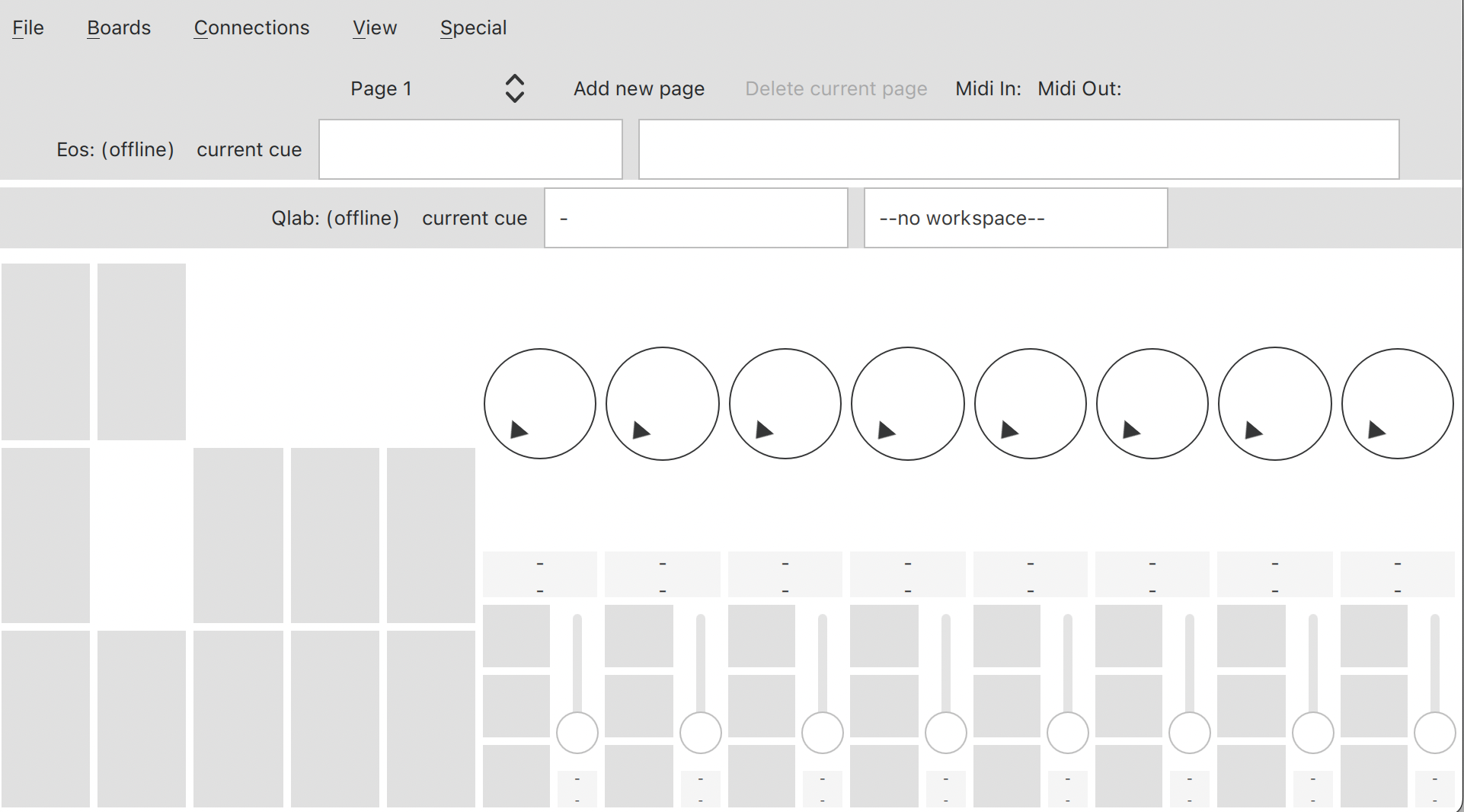Viewport: 1464px width, 812px height.
Task: Open the Boards menu
Action: coord(119,28)
